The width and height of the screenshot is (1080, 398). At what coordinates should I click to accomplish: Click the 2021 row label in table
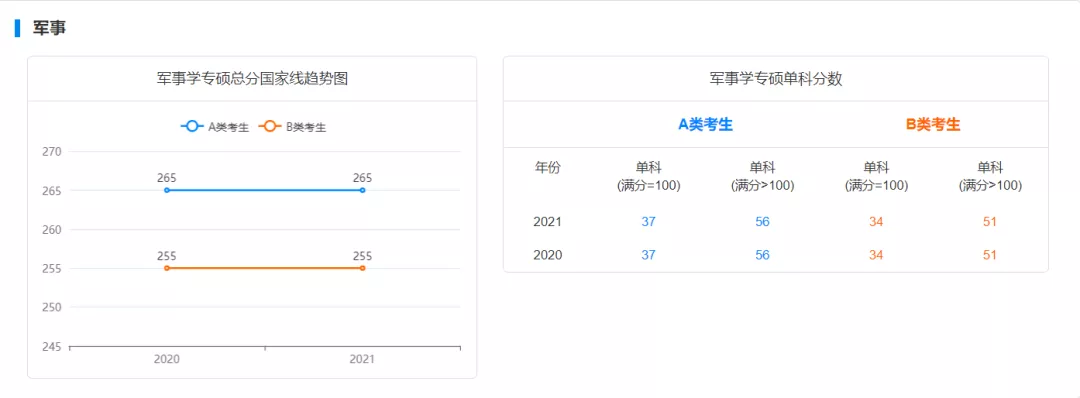pyautogui.click(x=548, y=222)
